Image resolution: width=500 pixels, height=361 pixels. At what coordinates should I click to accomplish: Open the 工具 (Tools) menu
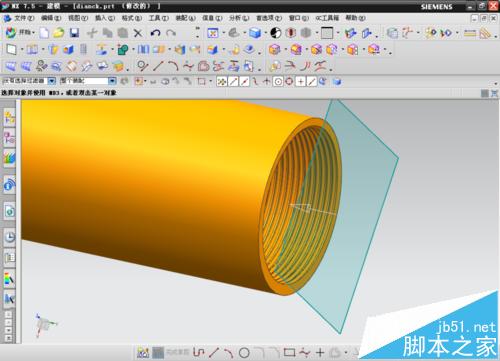pos(159,18)
